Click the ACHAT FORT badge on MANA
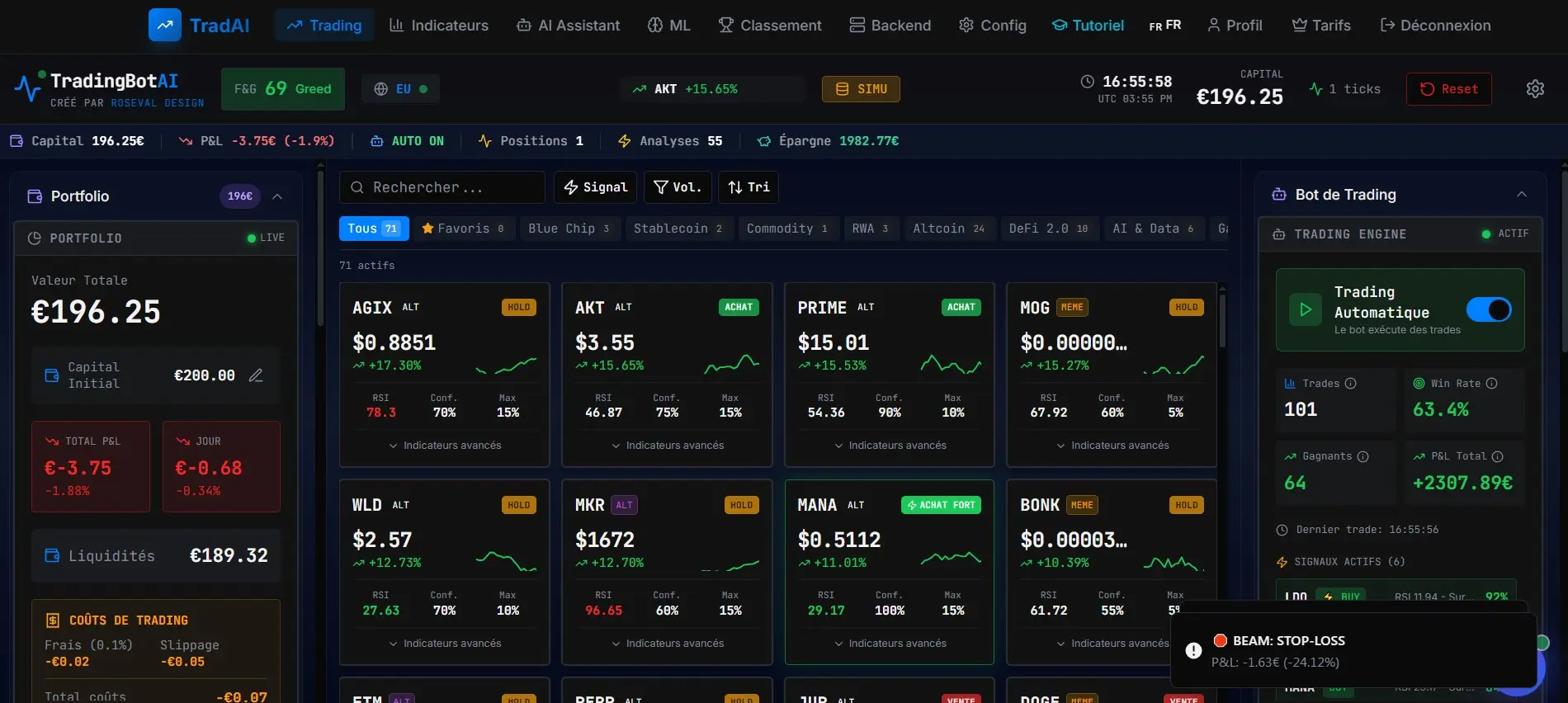Viewport: 1568px width, 703px height. pyautogui.click(x=941, y=505)
